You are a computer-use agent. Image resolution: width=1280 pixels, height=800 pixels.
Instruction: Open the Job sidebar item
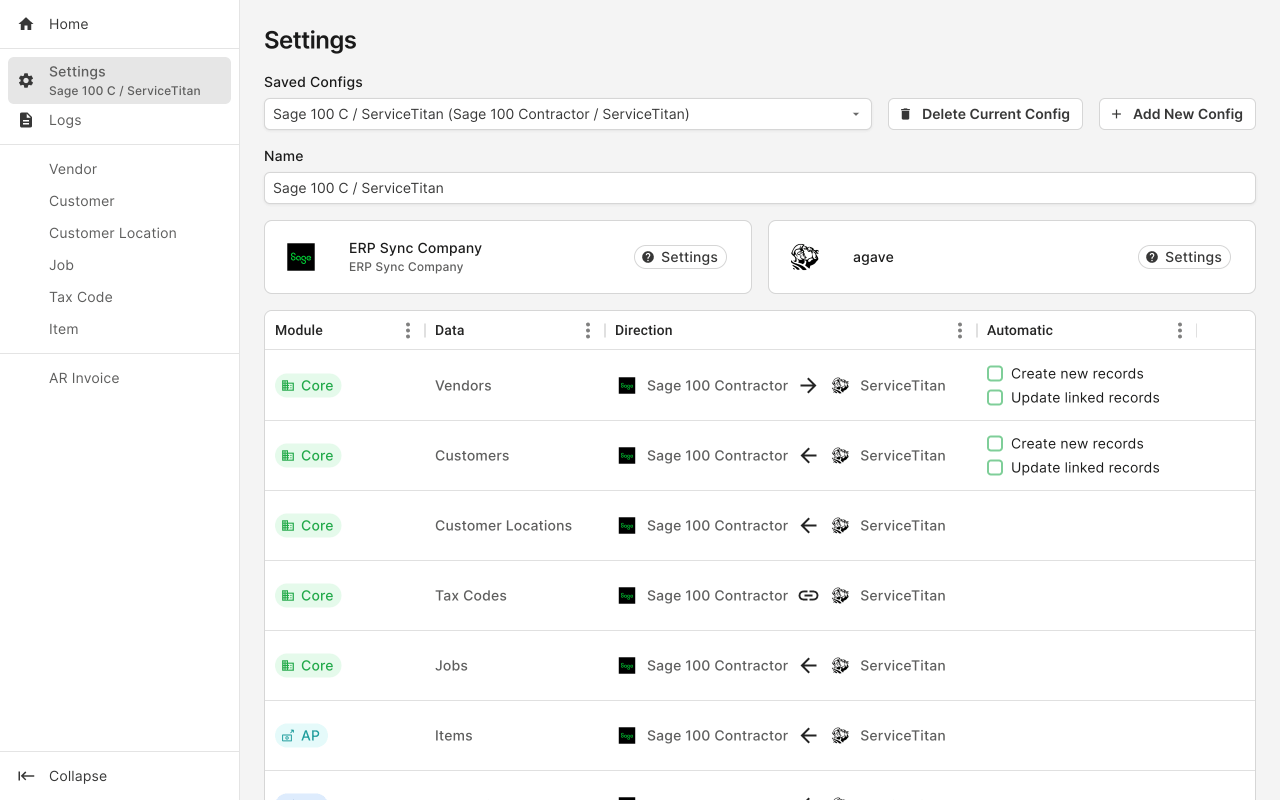(119, 265)
